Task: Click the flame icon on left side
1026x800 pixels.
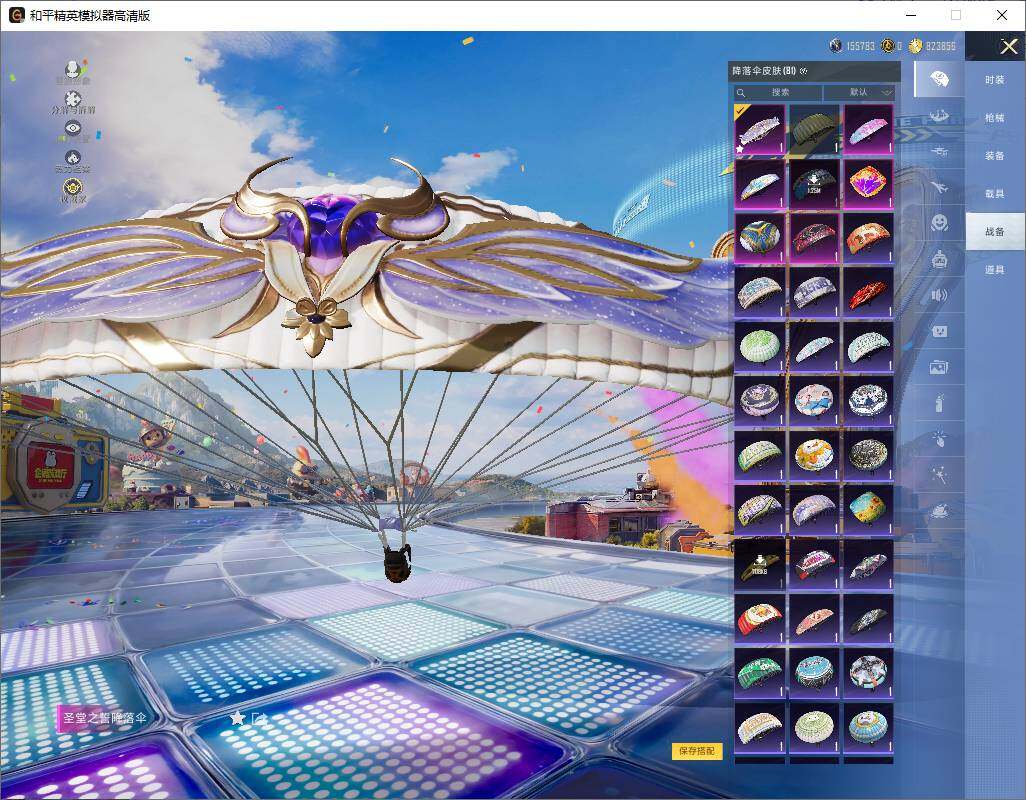Action: coord(73,158)
